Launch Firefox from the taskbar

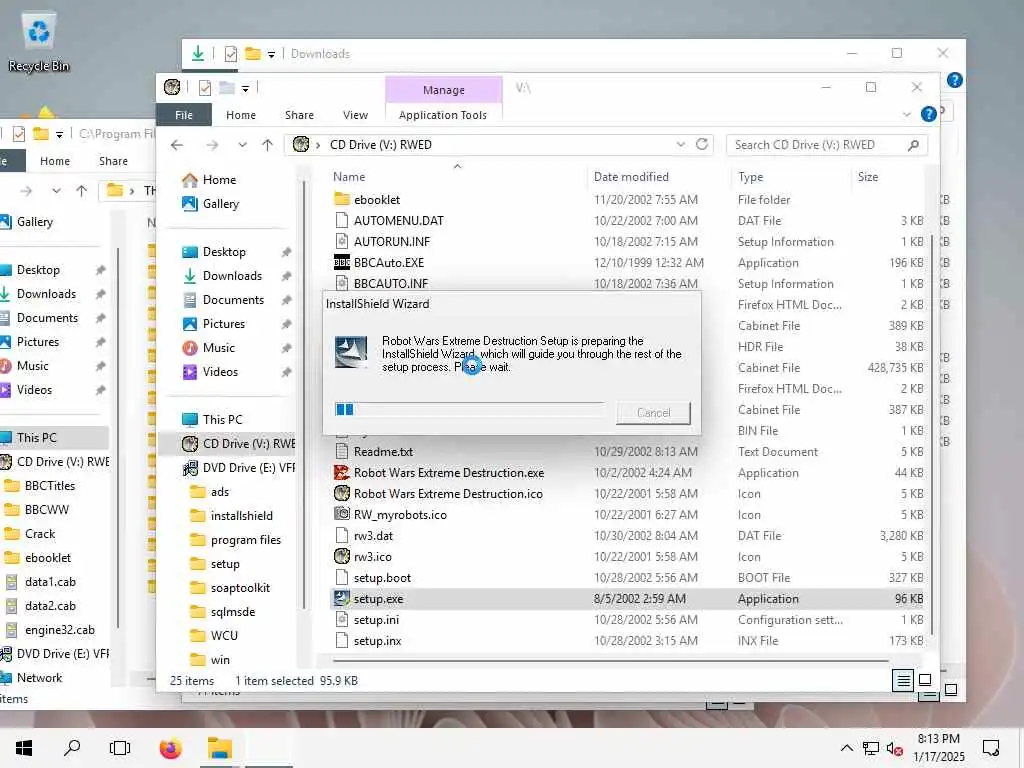click(170, 748)
